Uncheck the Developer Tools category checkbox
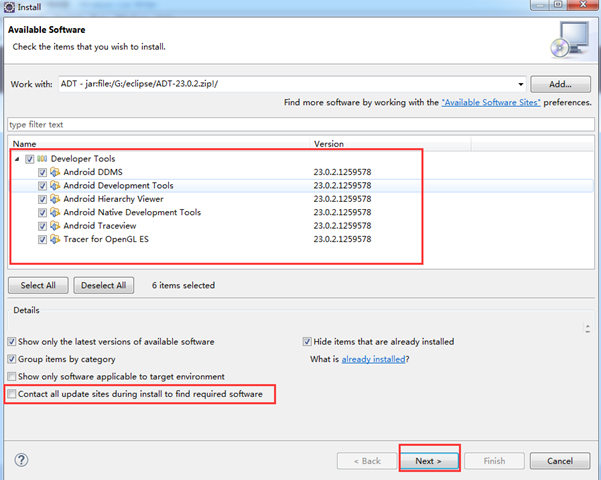This screenshot has height=480, width=601. (x=30, y=159)
